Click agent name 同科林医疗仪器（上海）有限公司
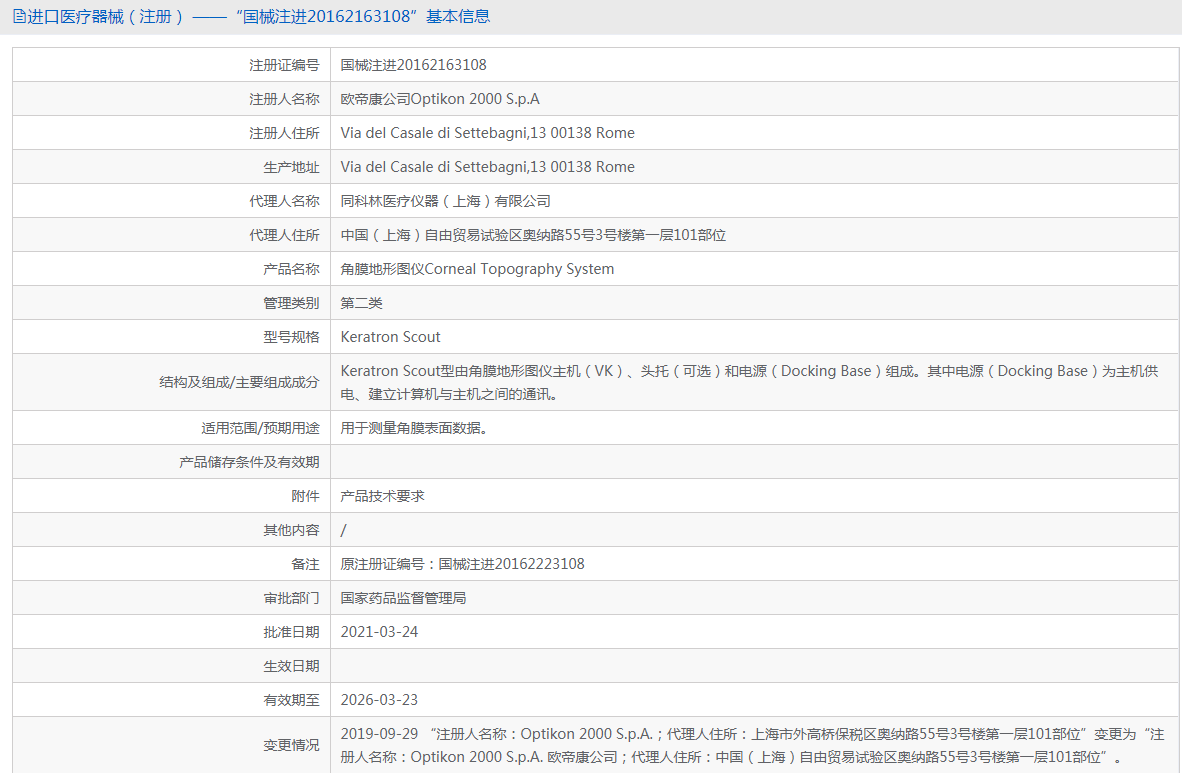The width and height of the screenshot is (1182, 773). click(445, 201)
